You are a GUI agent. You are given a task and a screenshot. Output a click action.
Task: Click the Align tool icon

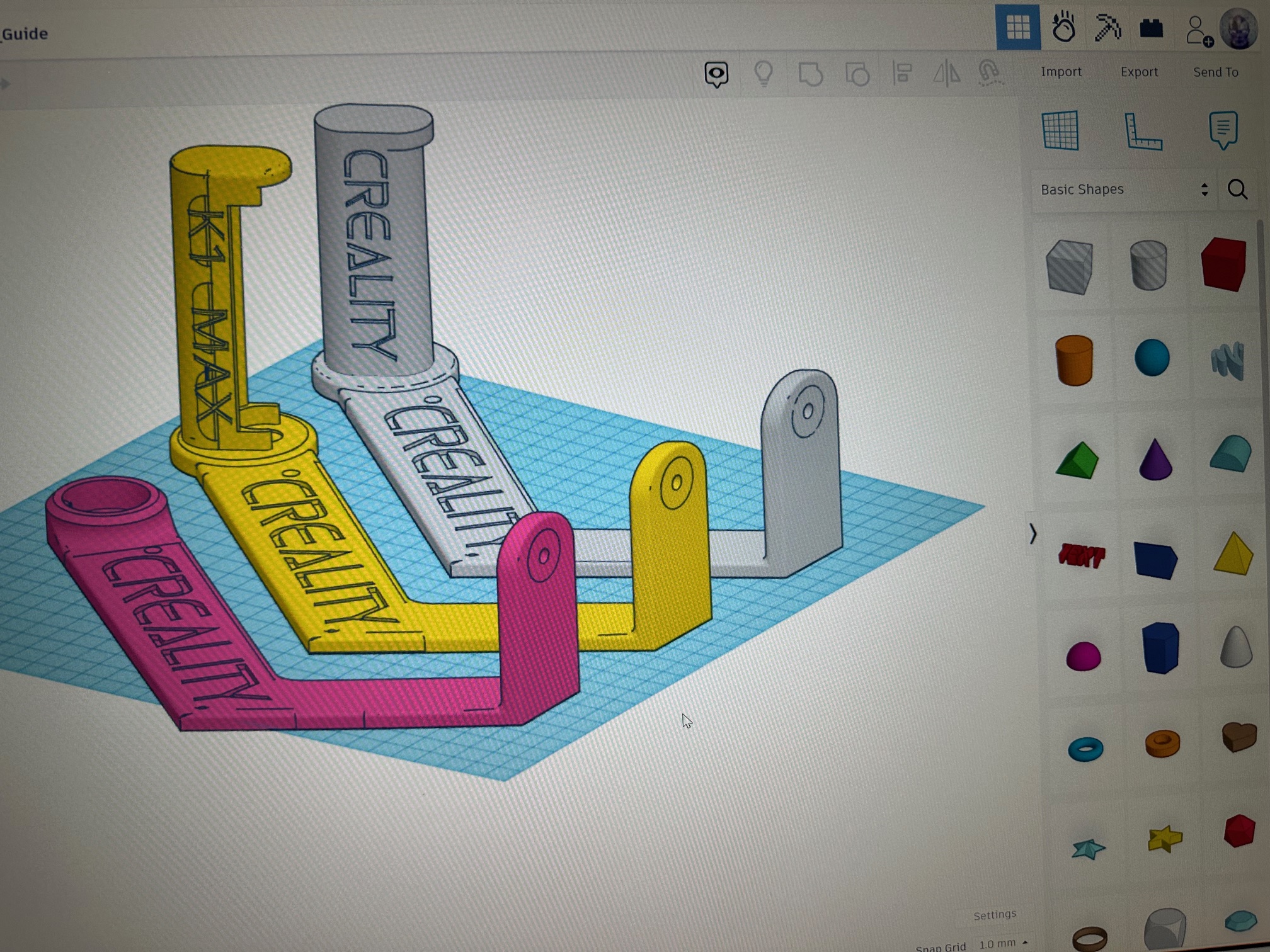pyautogui.click(x=902, y=74)
